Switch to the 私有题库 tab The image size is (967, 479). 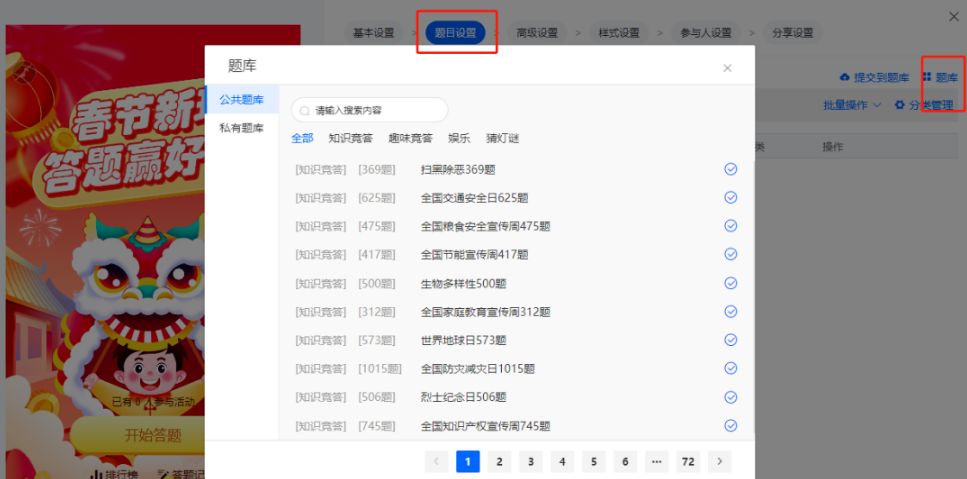click(x=241, y=128)
